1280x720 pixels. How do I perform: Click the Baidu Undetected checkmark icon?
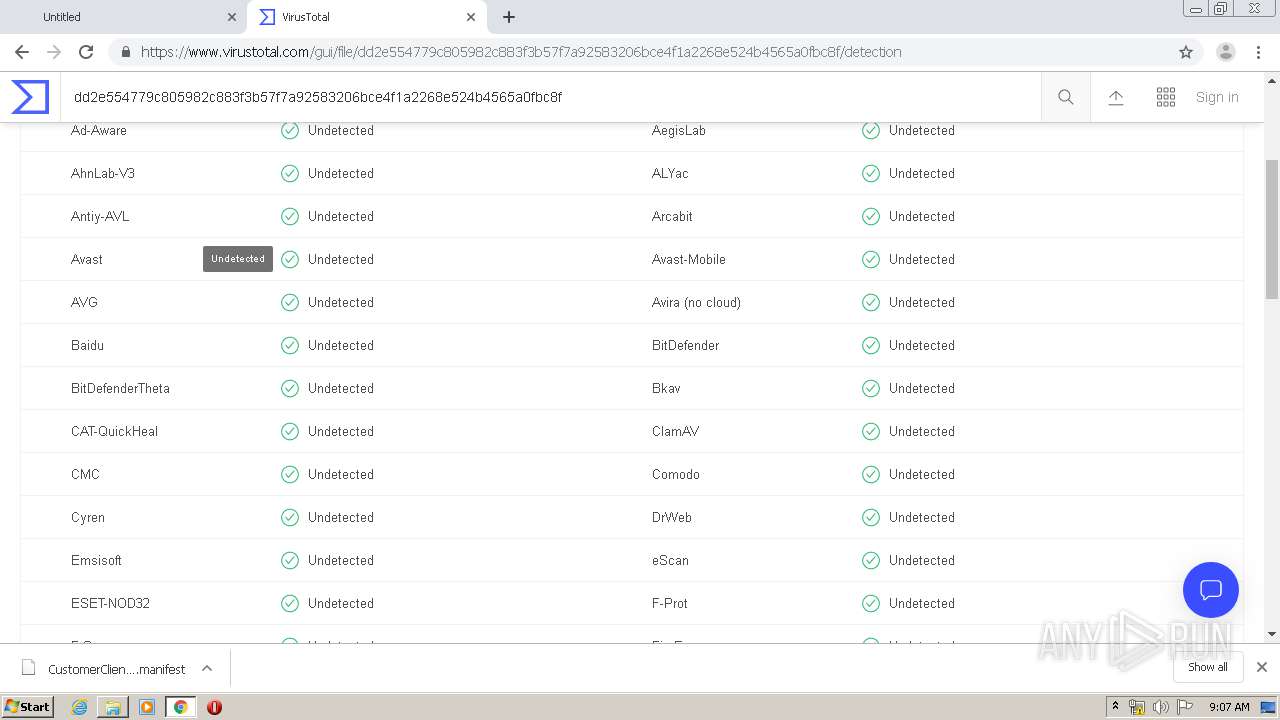click(290, 345)
